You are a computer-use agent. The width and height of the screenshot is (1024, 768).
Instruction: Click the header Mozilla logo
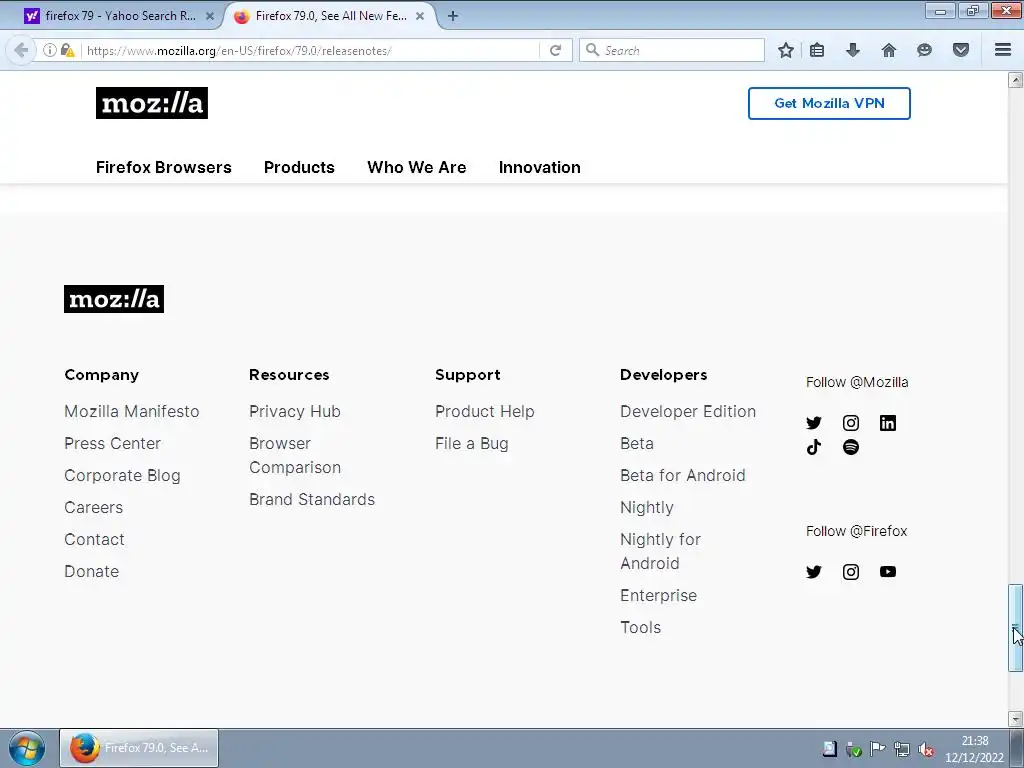coord(152,103)
